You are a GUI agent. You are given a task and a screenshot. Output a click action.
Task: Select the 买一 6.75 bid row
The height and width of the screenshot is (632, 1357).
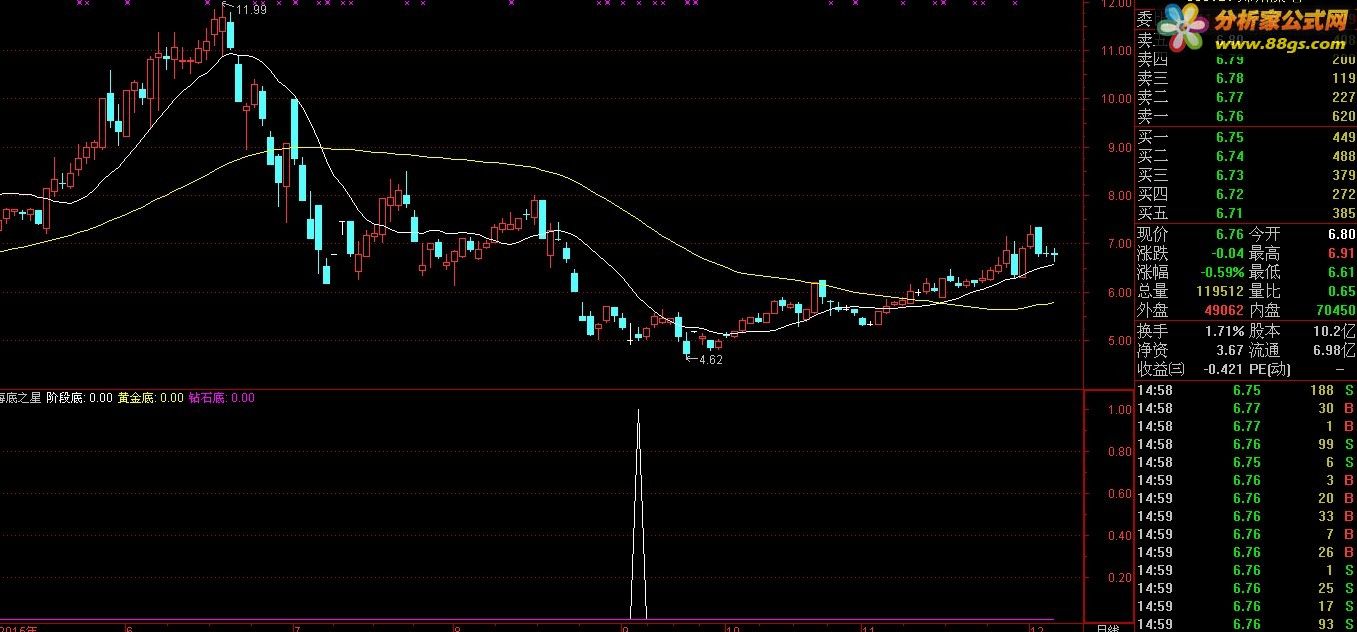[x=1245, y=137]
